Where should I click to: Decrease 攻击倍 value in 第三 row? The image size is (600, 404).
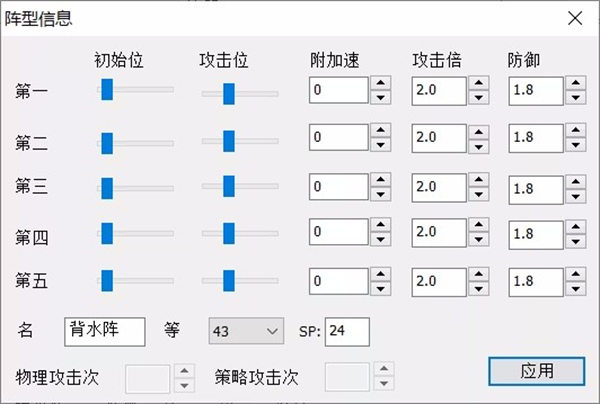click(479, 194)
